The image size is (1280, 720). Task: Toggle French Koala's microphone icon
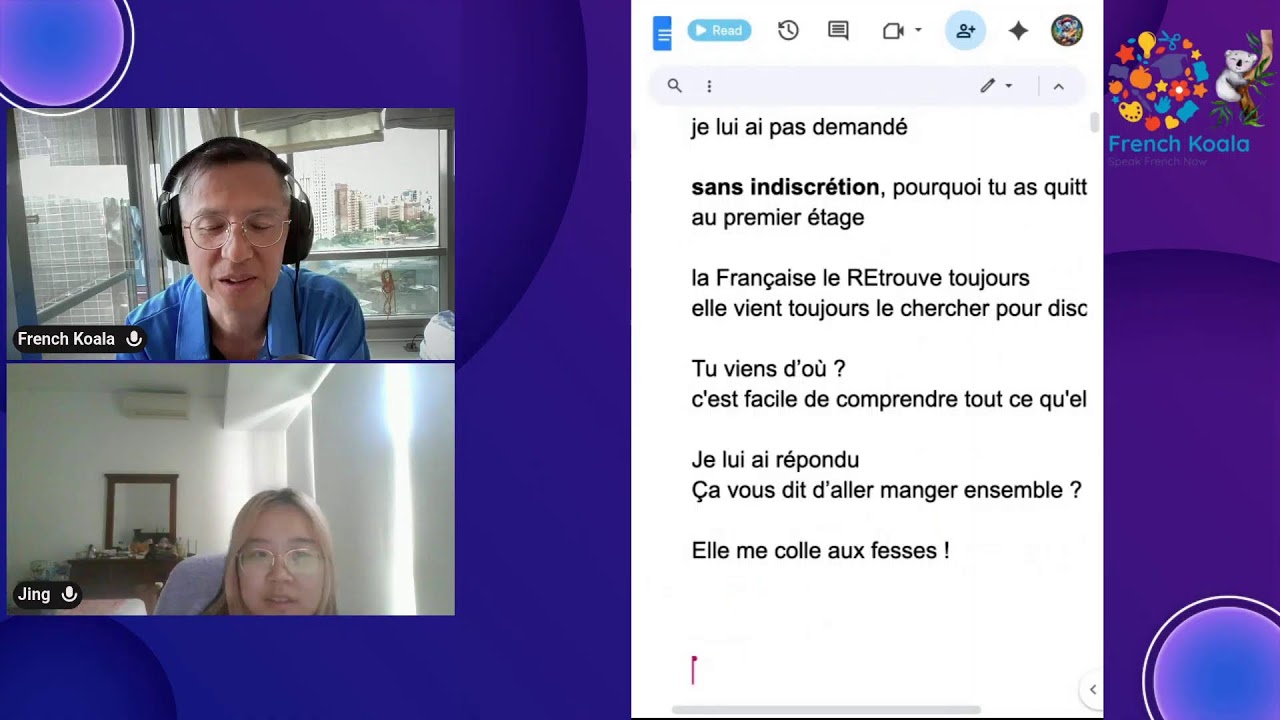133,339
